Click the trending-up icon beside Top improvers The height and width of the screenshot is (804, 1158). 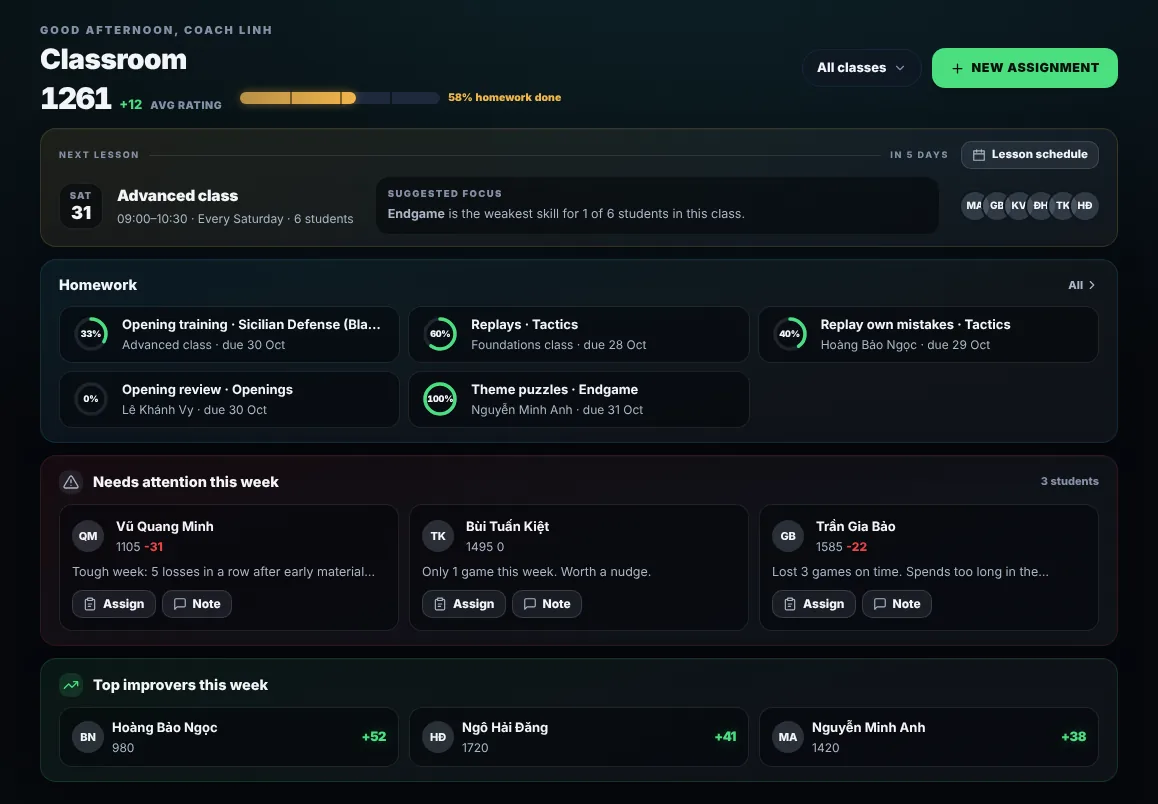[71, 685]
